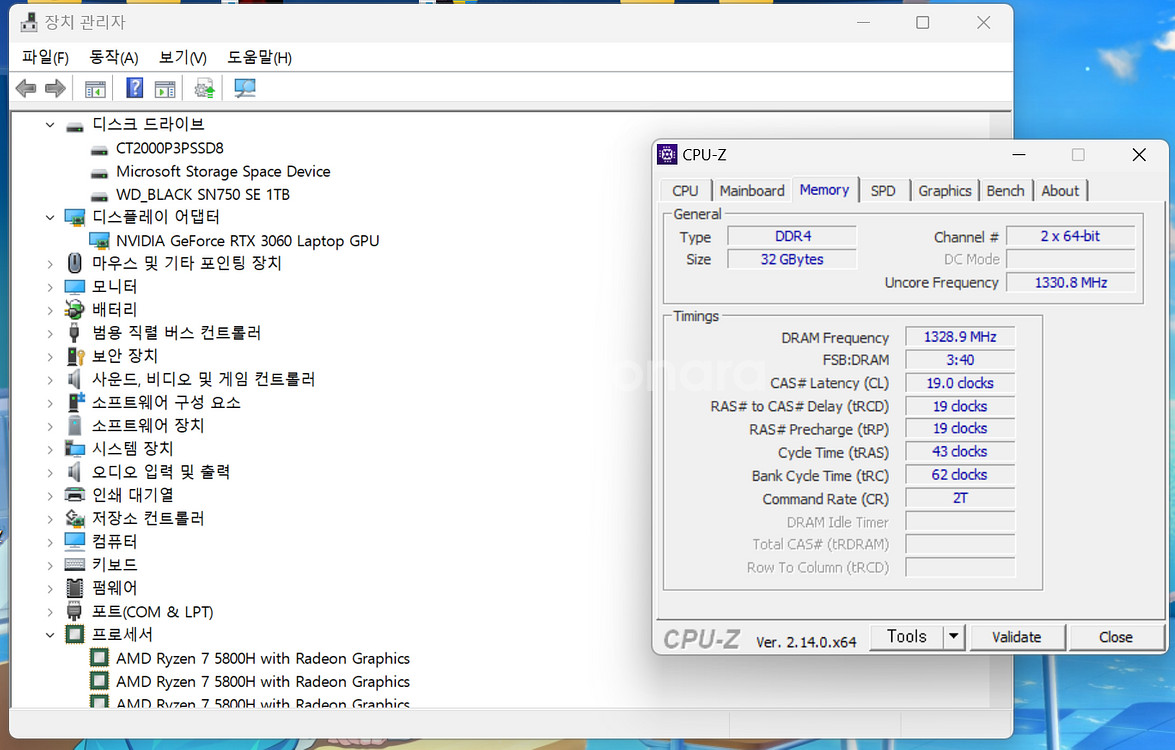
Task: Collapse the 프로세서 category
Action: (x=49, y=635)
